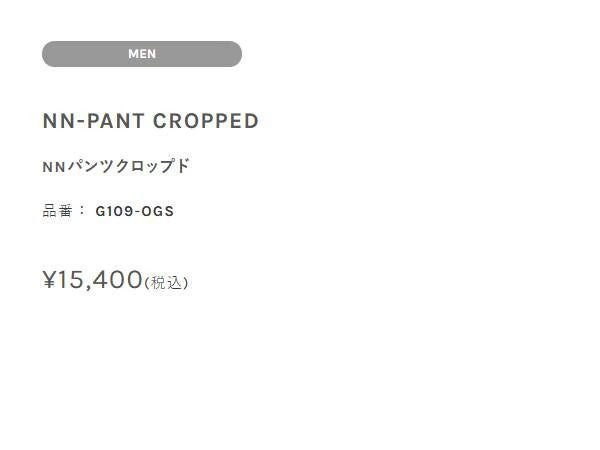Select the NN-PANT CROPPED product title
Screen dimensions: 600x450
tap(150, 122)
